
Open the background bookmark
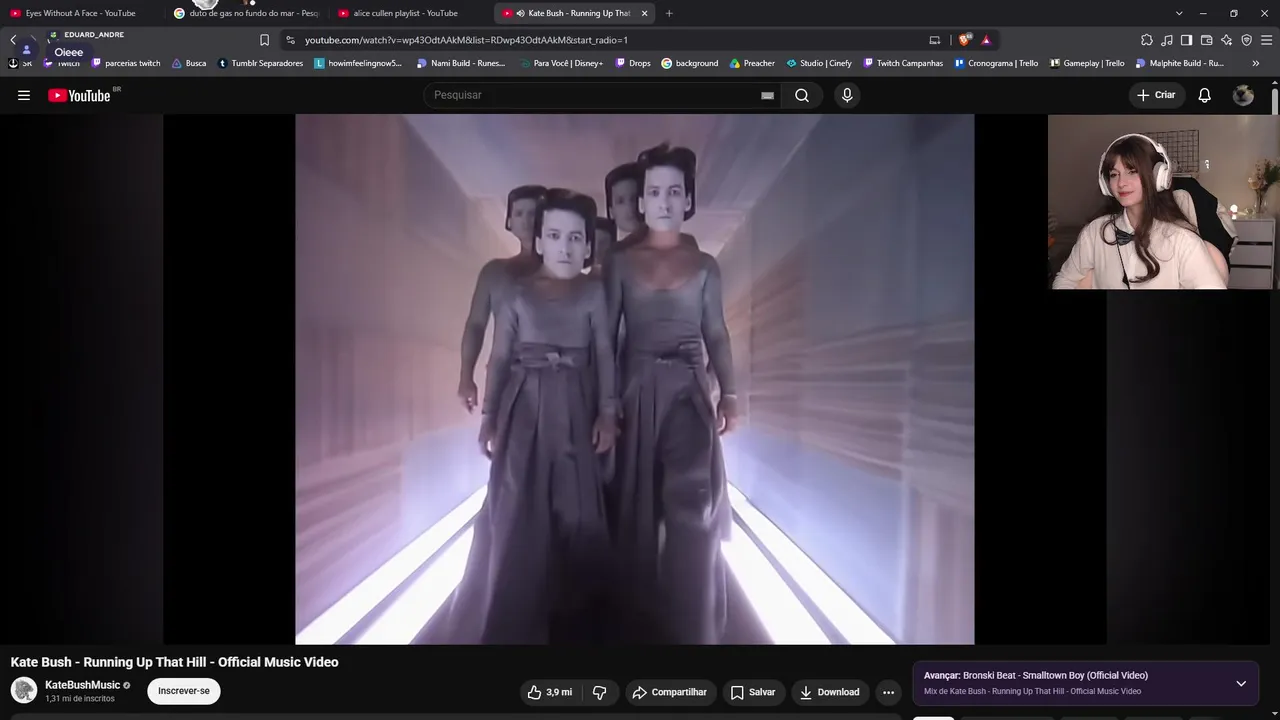pyautogui.click(x=690, y=63)
